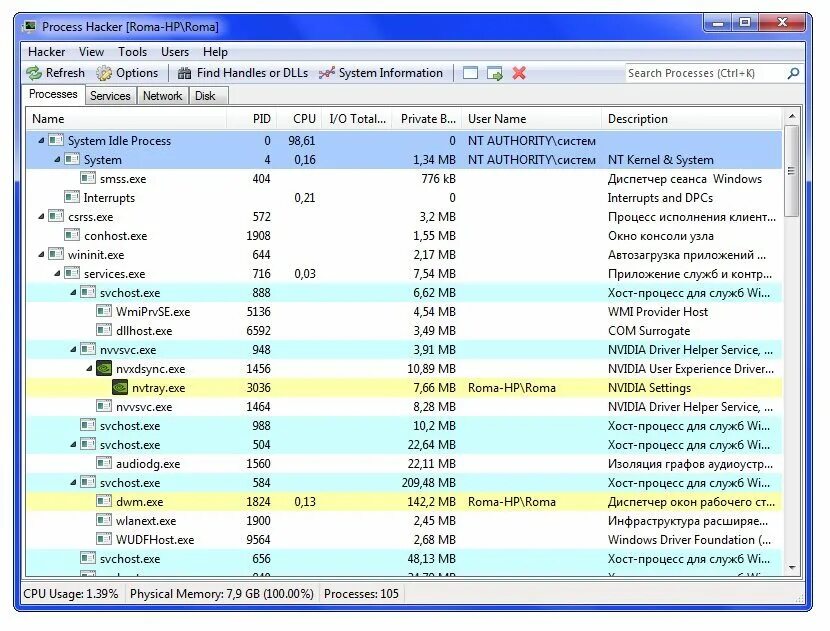The width and height of the screenshot is (830, 631).
Task: Click the nvtray.exe NVIDIA icon
Action: click(x=120, y=387)
